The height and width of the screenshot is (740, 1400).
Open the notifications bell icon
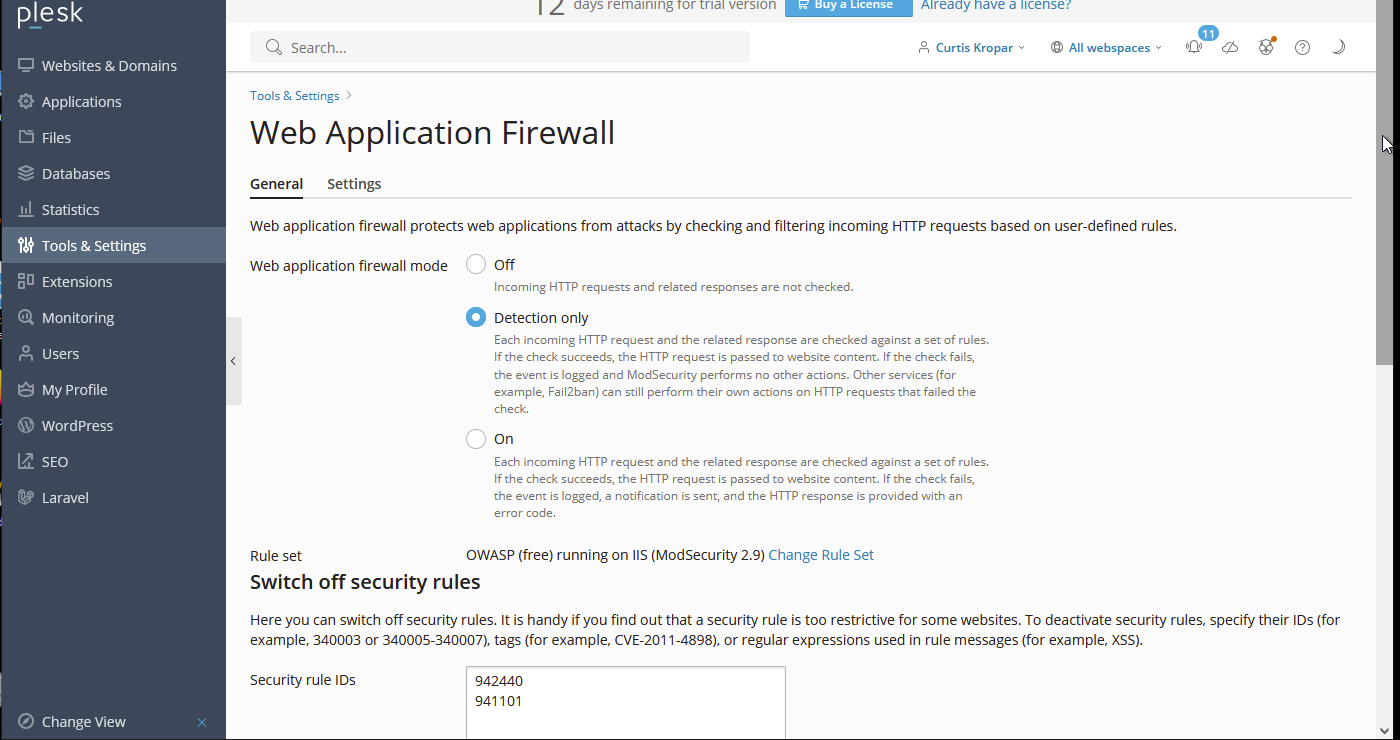[1194, 47]
